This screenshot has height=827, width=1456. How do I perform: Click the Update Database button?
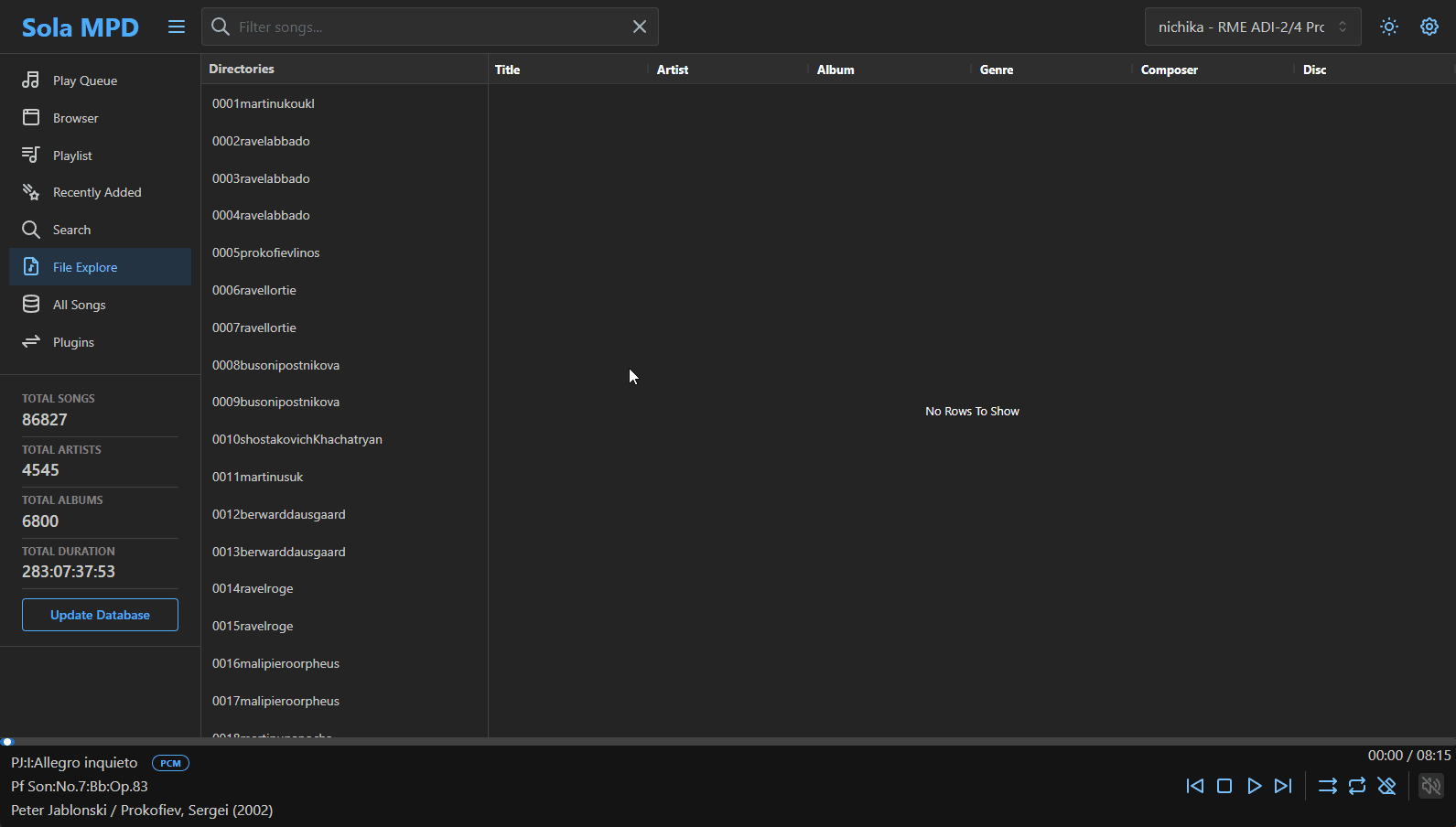pos(100,615)
